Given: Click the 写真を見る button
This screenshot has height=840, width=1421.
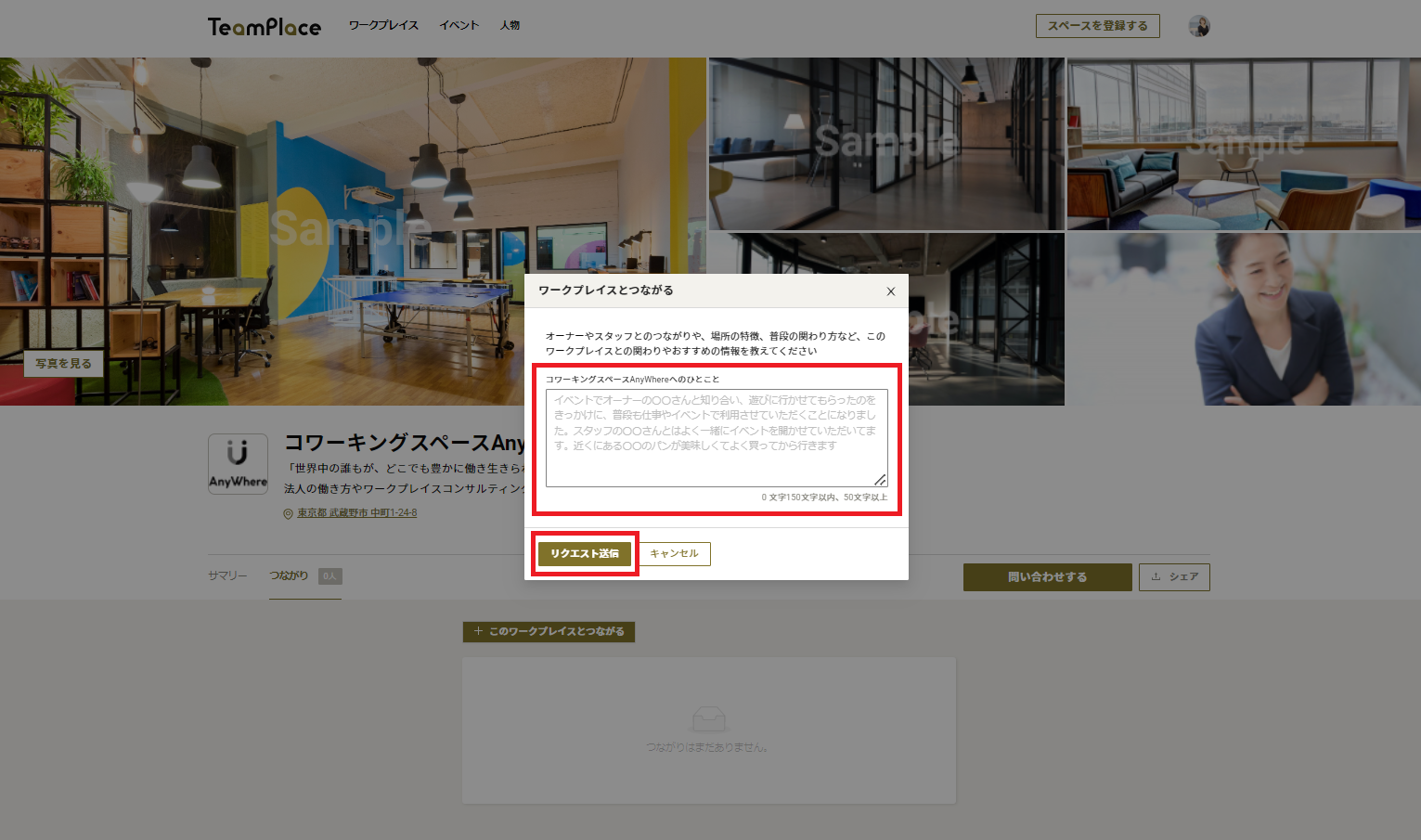Looking at the screenshot, I should [63, 364].
